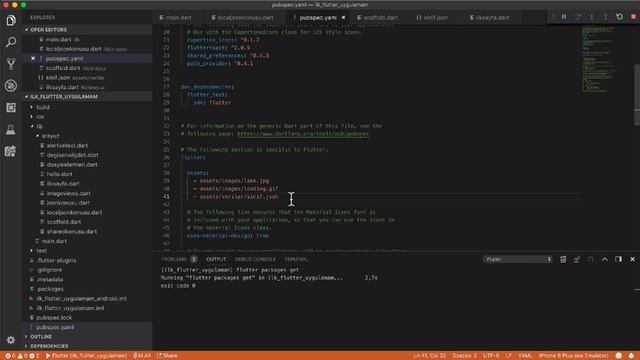
Task: Open the Flutter output channel dropdown
Action: 518,260
